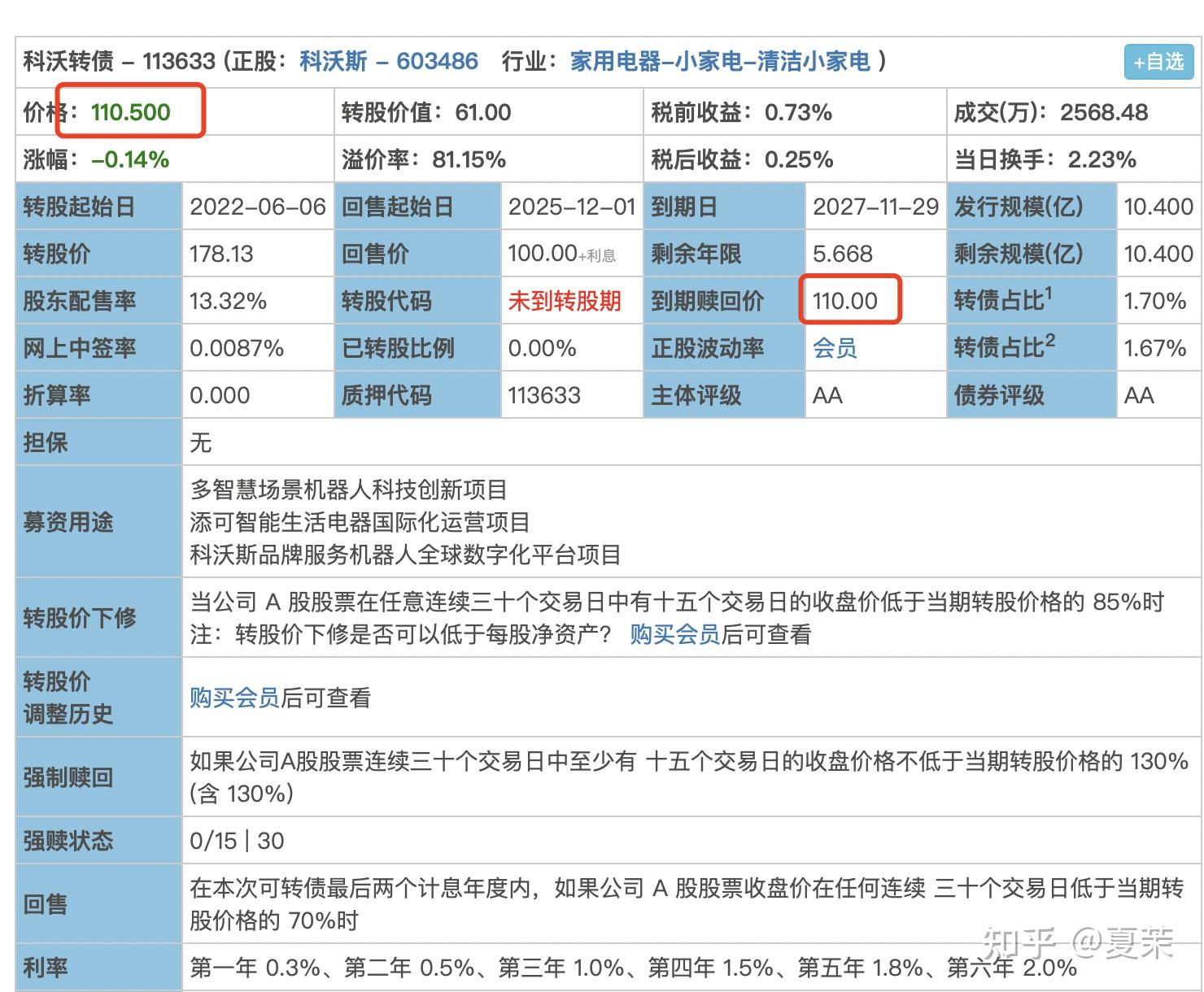The width and height of the screenshot is (1204, 992).
Task: Click 担保 value 无
Action: pos(200,442)
